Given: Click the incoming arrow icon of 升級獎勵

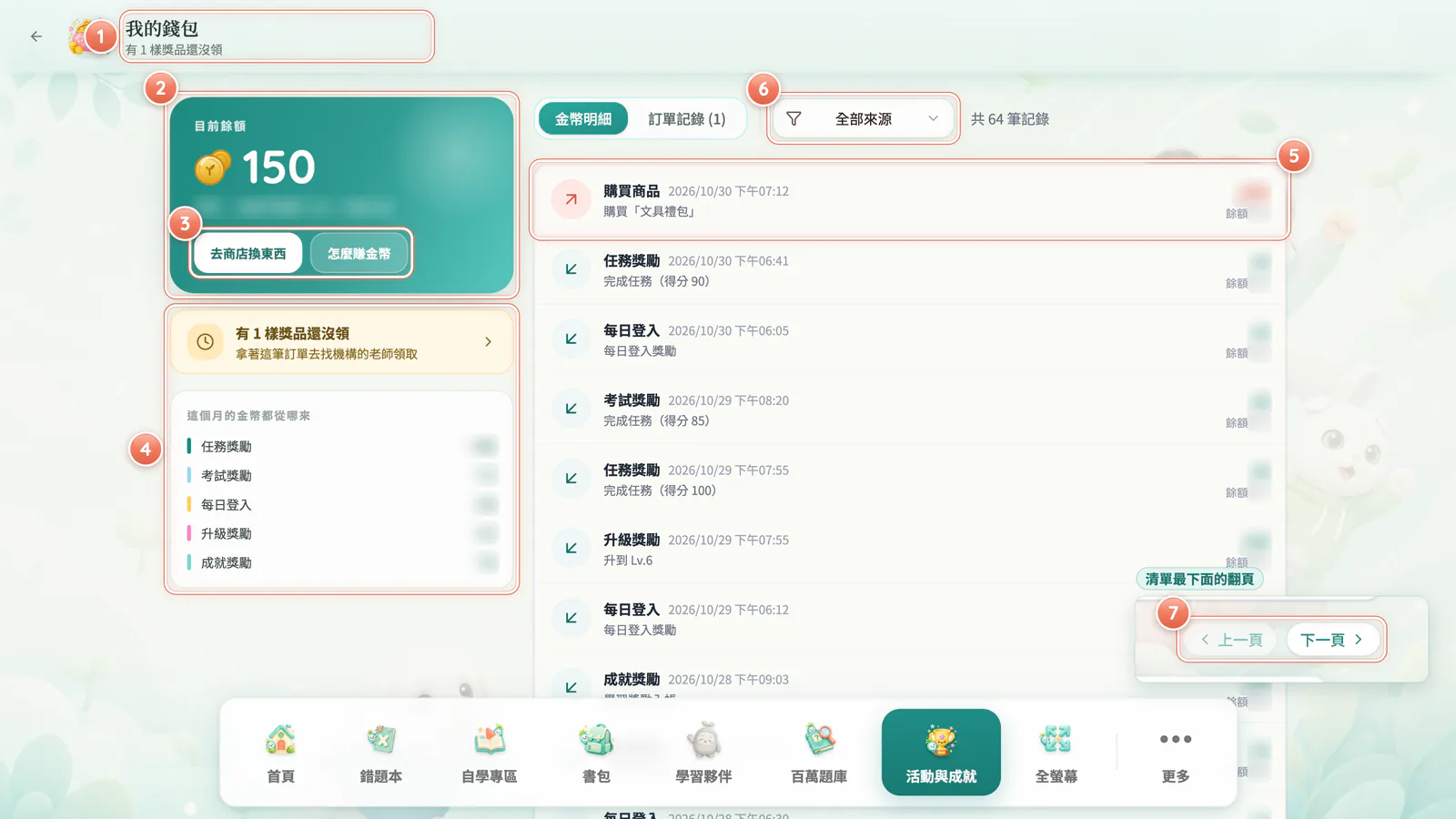Looking at the screenshot, I should (x=571, y=548).
